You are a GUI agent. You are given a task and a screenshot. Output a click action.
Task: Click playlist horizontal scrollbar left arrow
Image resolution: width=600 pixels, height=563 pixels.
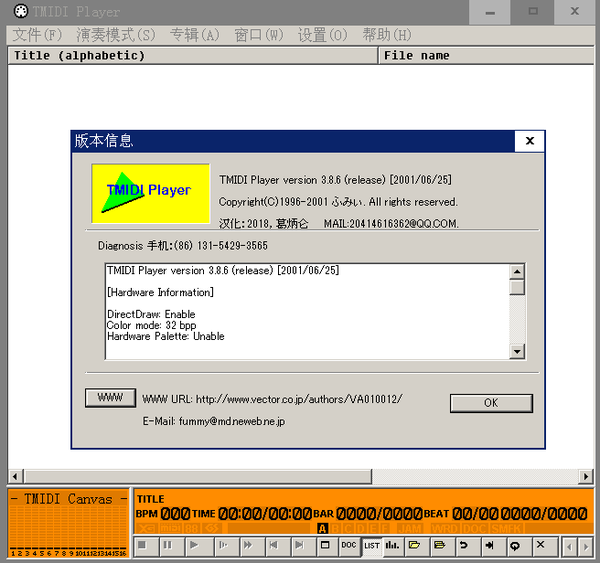[15, 477]
